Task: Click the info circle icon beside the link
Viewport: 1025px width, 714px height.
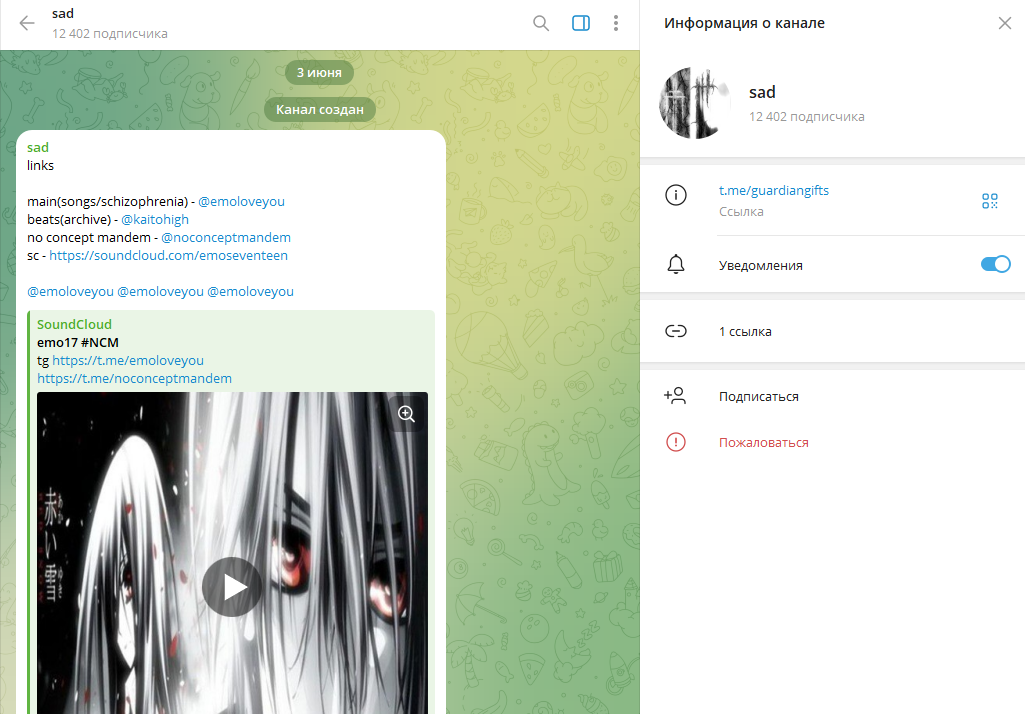Action: (676, 195)
